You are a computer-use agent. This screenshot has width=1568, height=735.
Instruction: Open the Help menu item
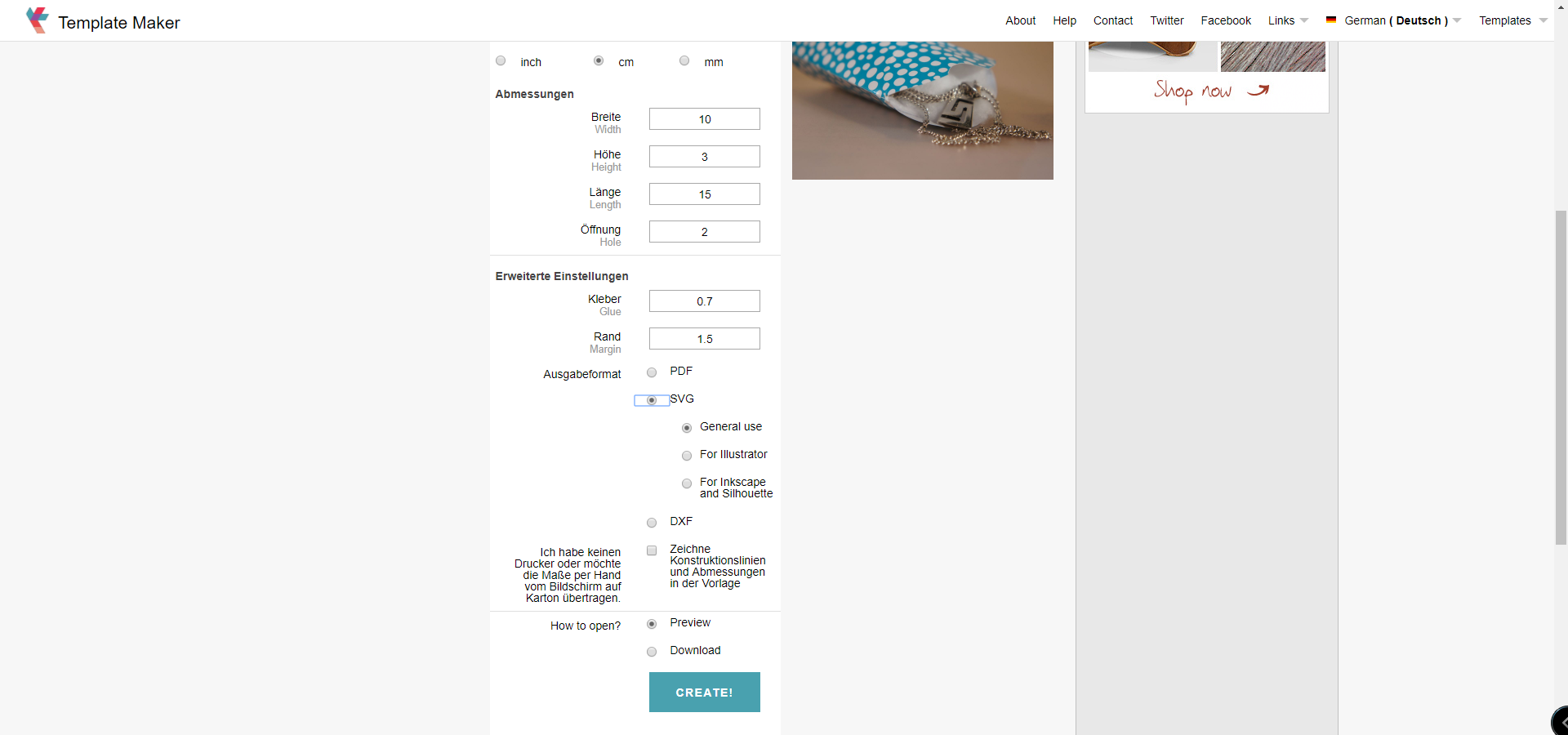pos(1064,20)
